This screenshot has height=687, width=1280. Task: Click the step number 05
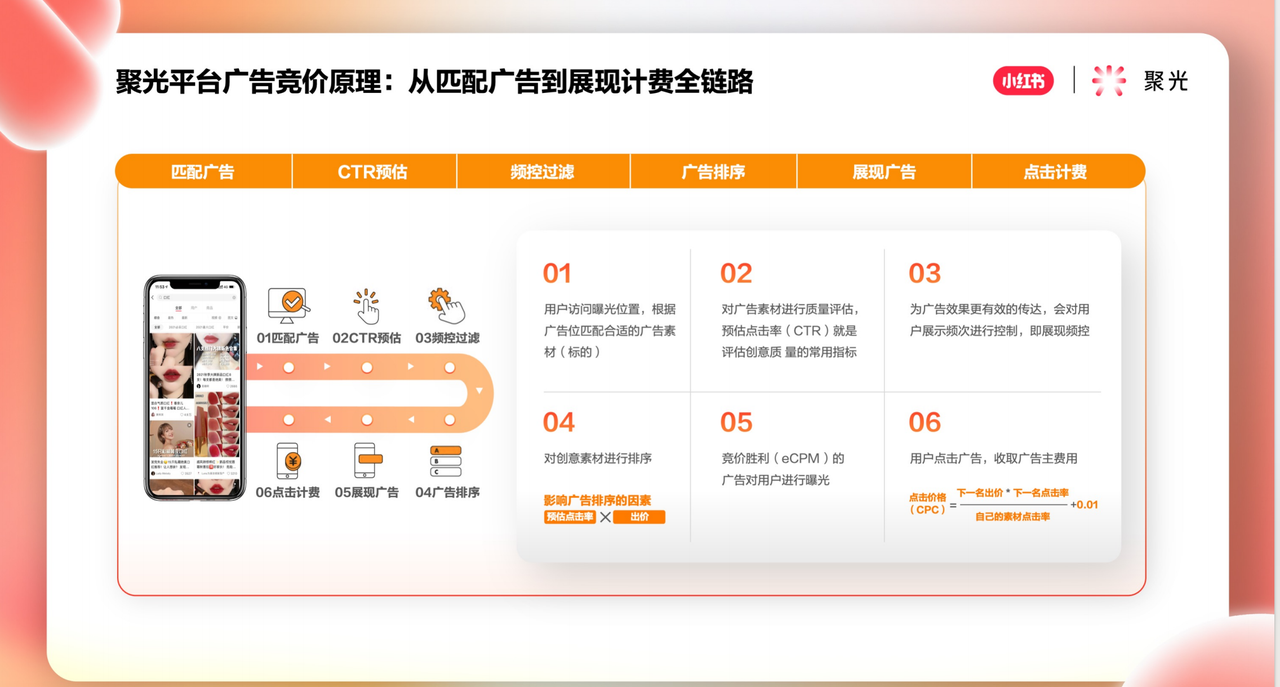coord(736,422)
